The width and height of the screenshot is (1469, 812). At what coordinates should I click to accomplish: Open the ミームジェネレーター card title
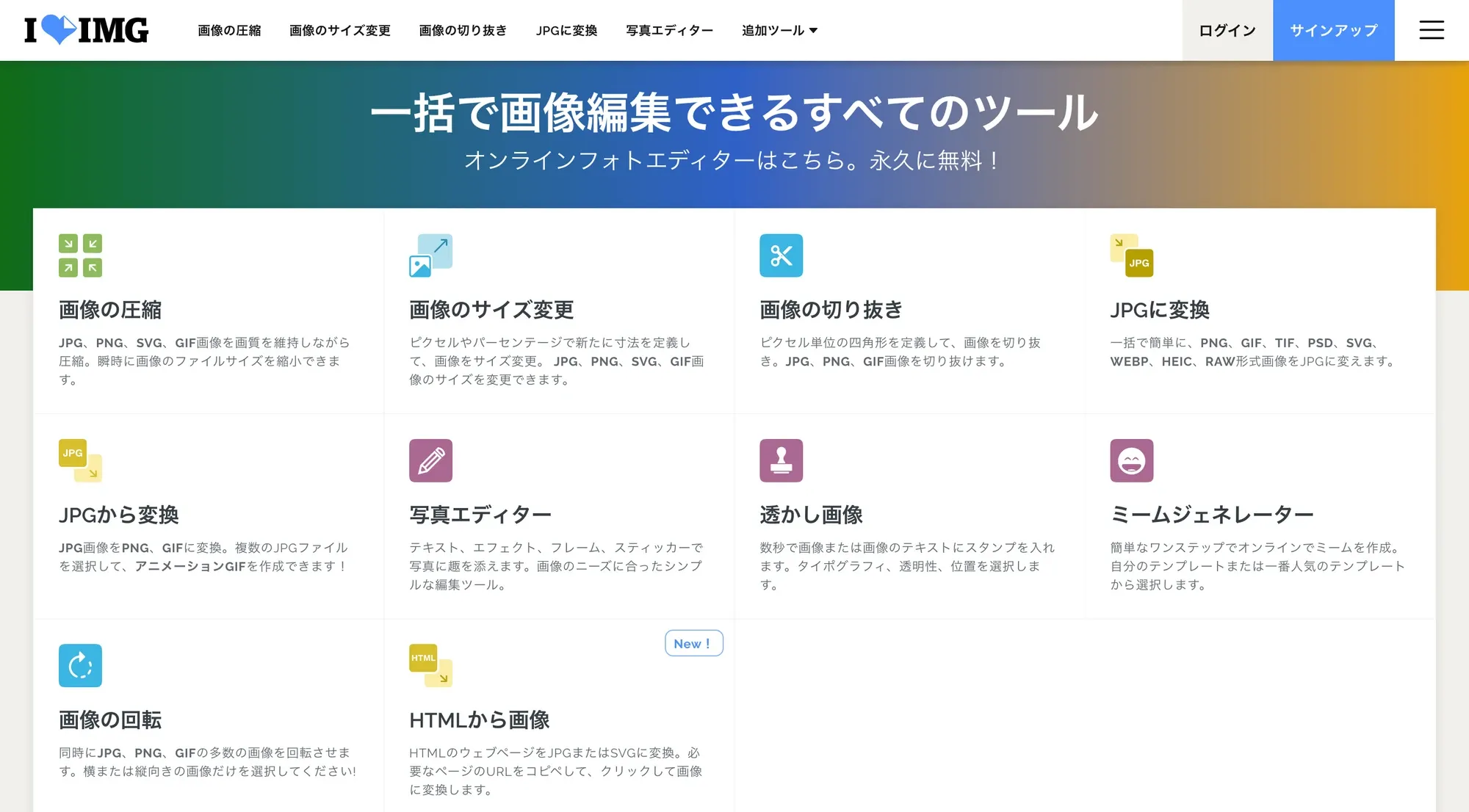click(1212, 515)
